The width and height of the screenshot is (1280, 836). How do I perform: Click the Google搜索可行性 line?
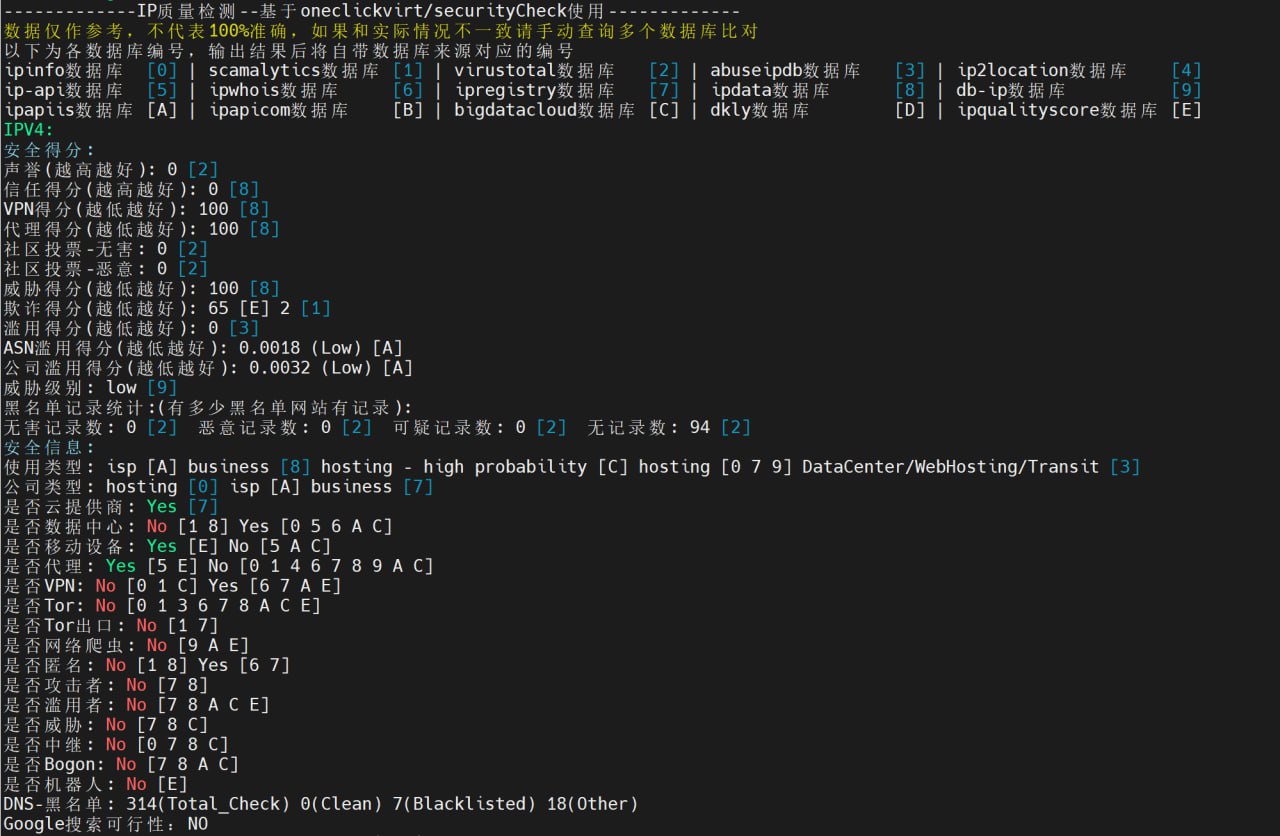point(106,824)
